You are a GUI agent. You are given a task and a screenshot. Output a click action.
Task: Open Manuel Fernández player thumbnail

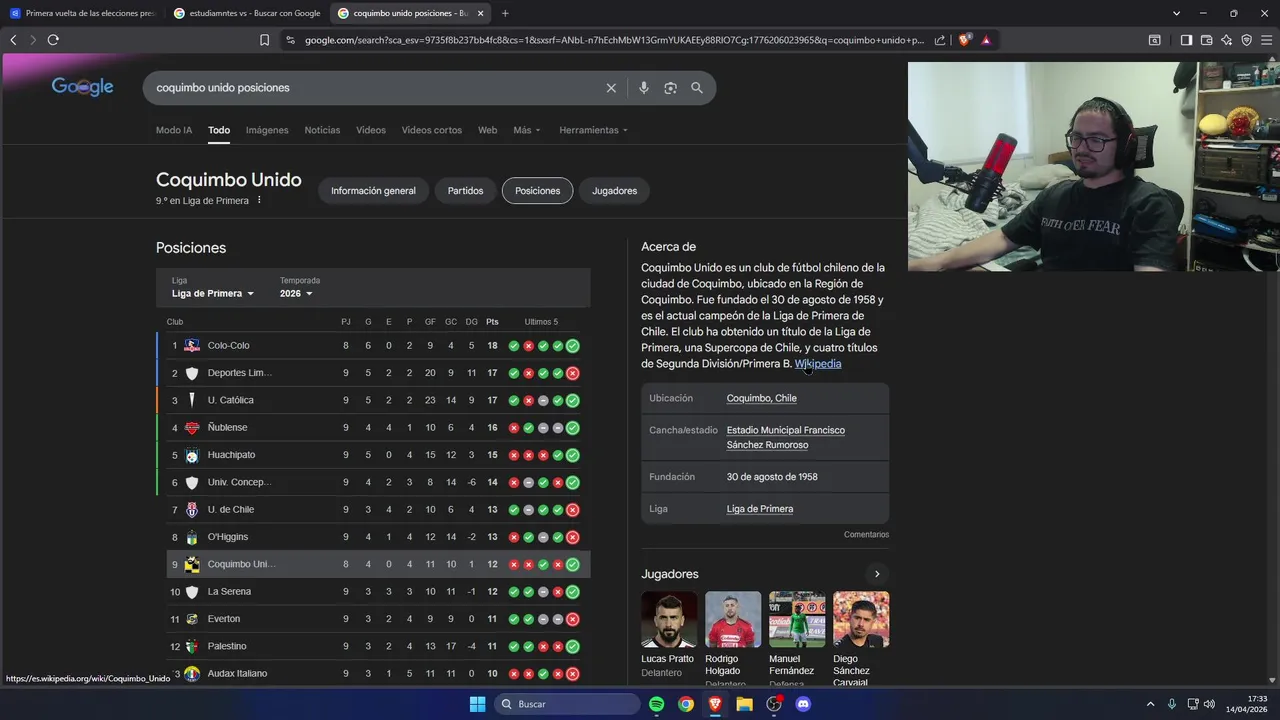(797, 619)
